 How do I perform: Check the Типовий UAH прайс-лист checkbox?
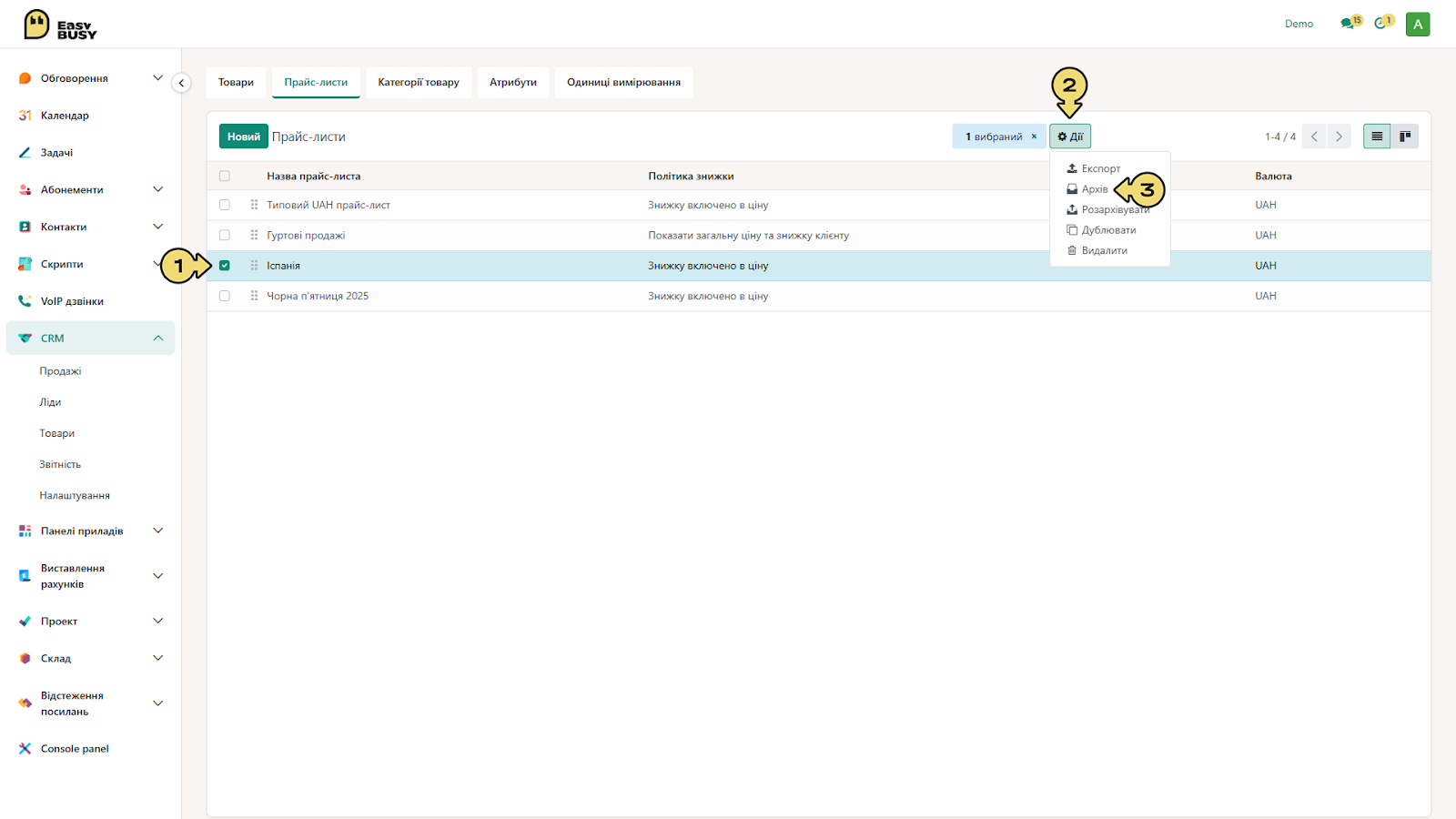point(225,205)
